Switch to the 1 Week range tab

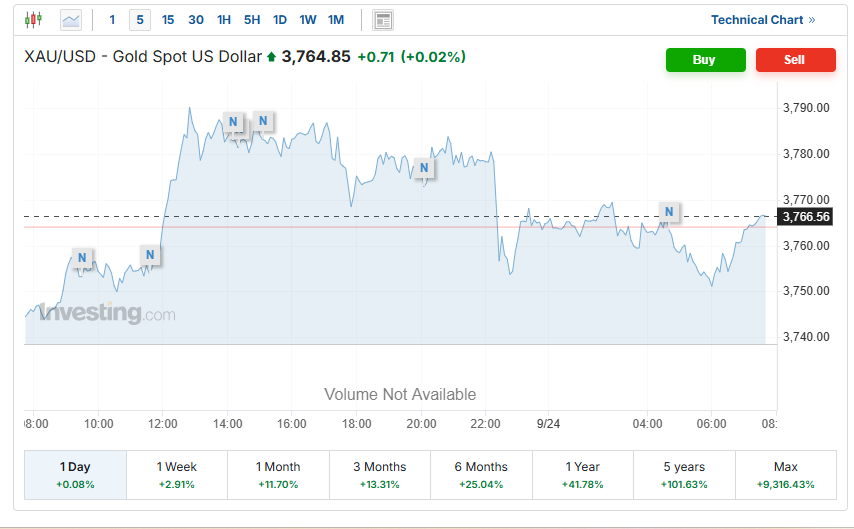pyautogui.click(x=177, y=474)
